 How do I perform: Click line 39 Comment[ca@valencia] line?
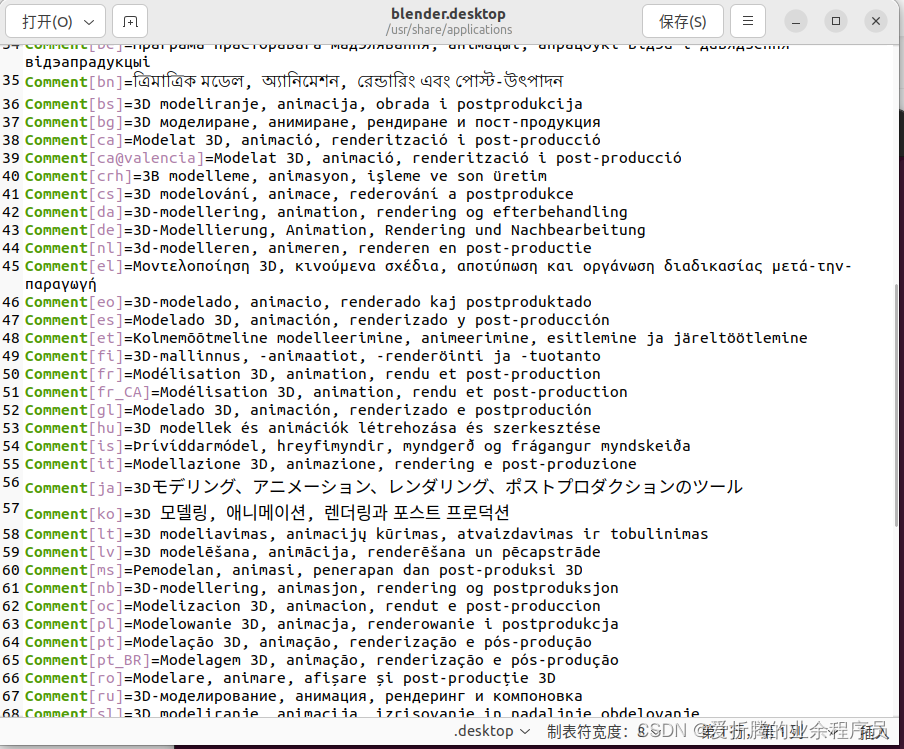(353, 158)
